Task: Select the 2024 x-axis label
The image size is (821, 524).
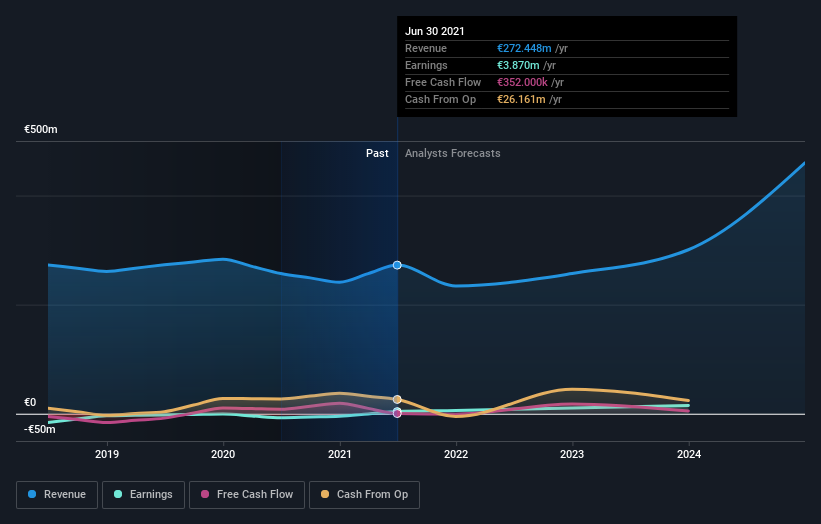Action: (x=689, y=454)
